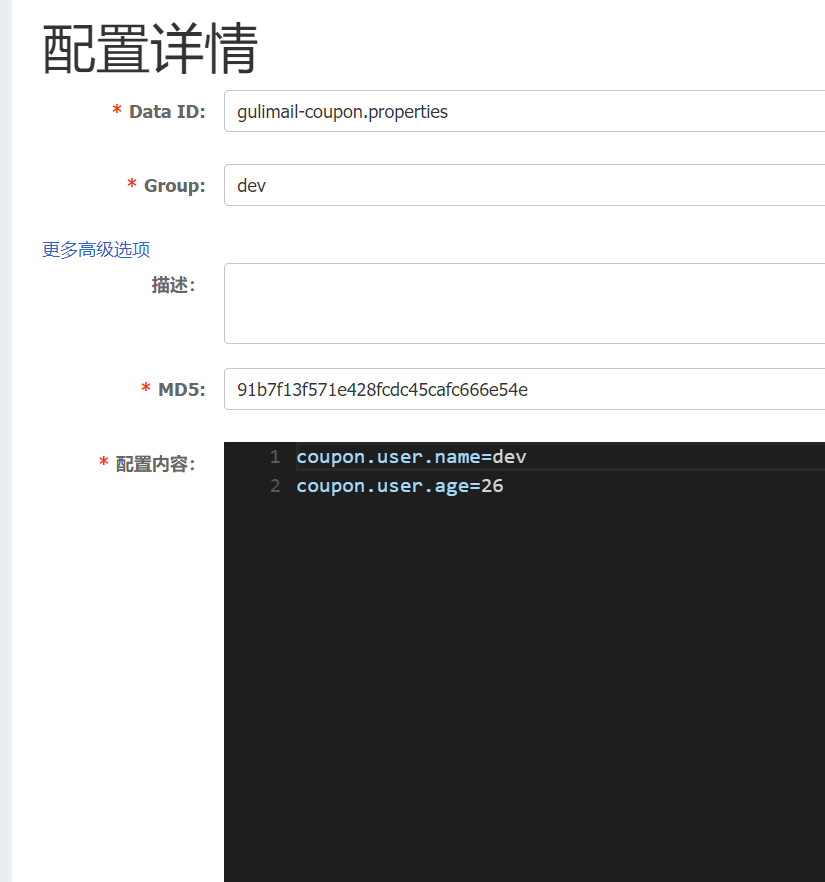Screen dimensions: 825x882
Task: Click line number 2 in editor gutter
Action: (x=275, y=486)
